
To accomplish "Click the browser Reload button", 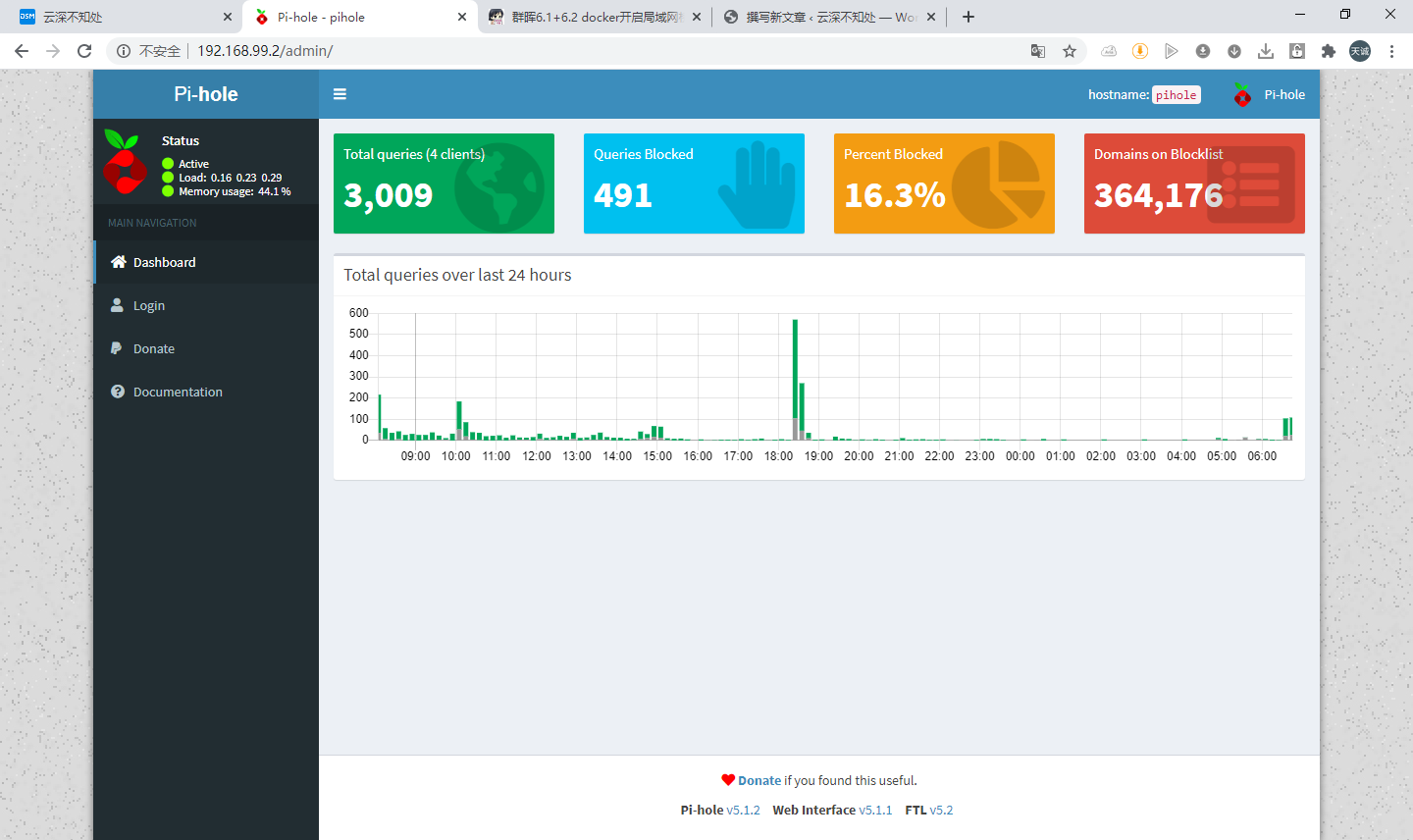I will 84,51.
